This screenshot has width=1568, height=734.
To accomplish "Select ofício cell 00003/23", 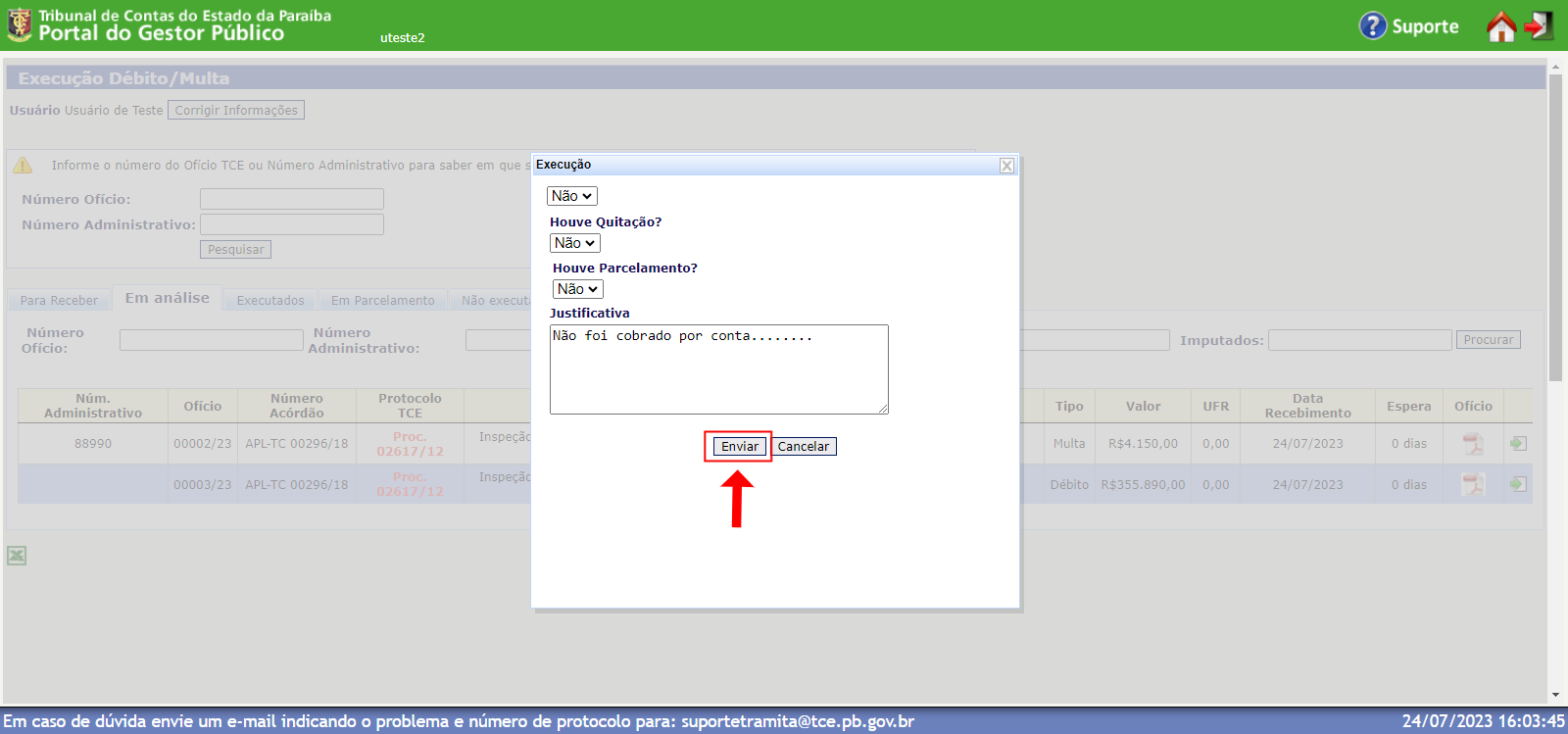I will pyautogui.click(x=203, y=484).
